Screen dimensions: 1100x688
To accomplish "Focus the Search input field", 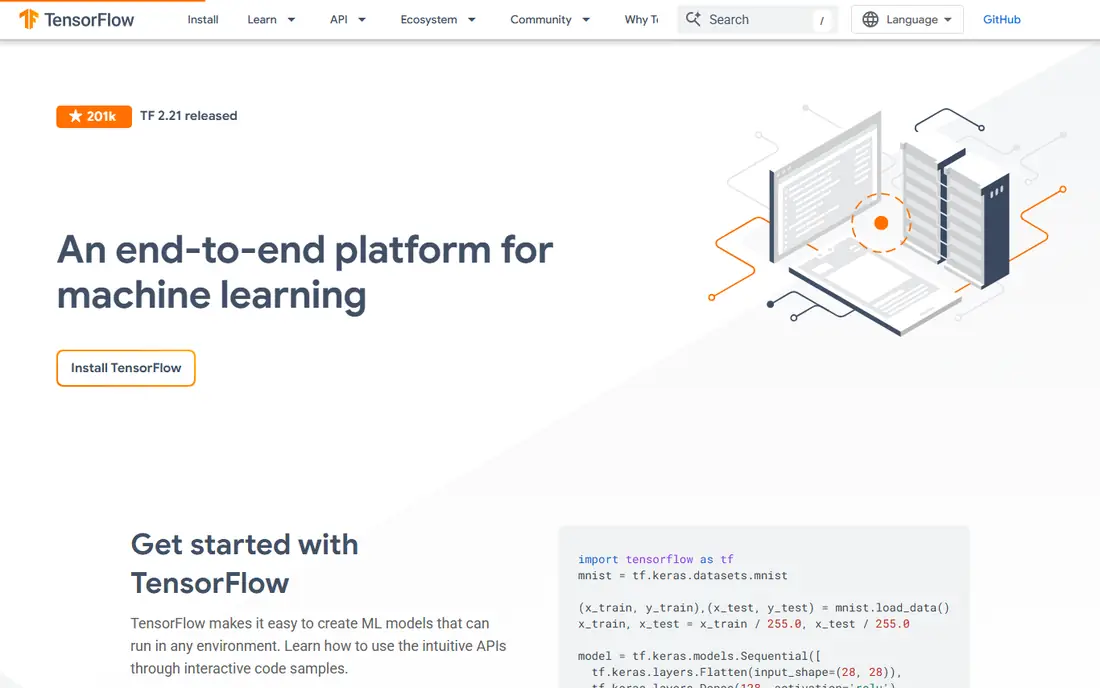I will 758,20.
